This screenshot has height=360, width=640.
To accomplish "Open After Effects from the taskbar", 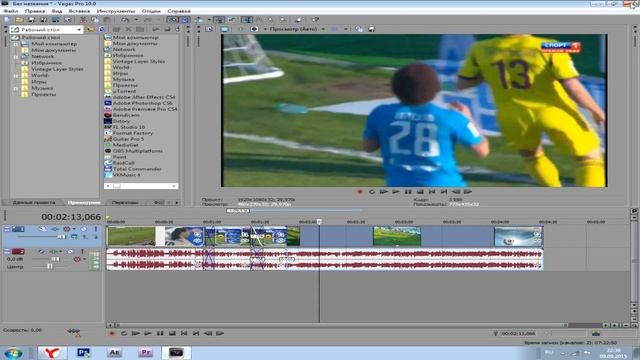I will [x=114, y=352].
